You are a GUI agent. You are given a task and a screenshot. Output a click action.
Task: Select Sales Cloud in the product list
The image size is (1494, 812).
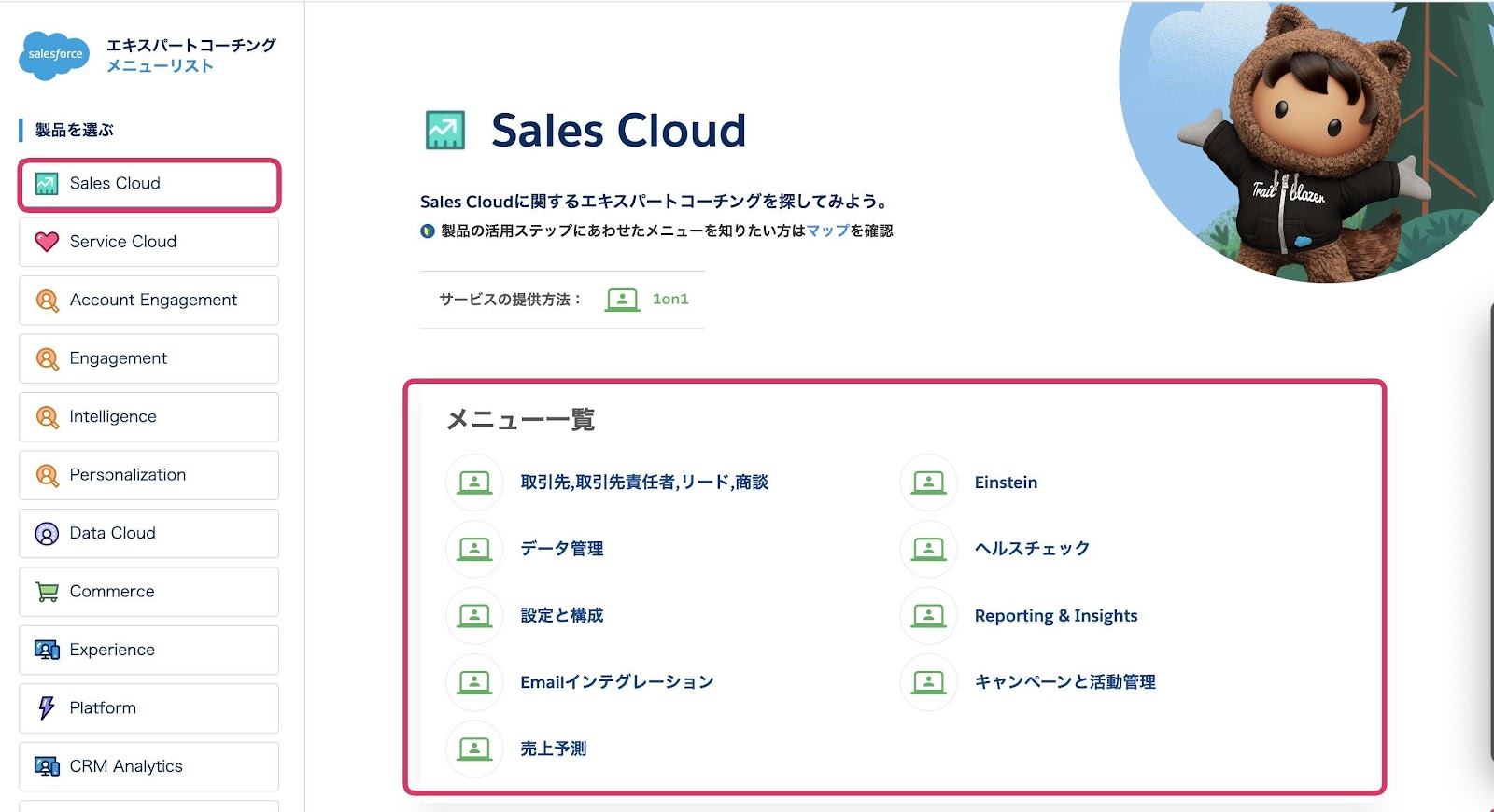[149, 185]
